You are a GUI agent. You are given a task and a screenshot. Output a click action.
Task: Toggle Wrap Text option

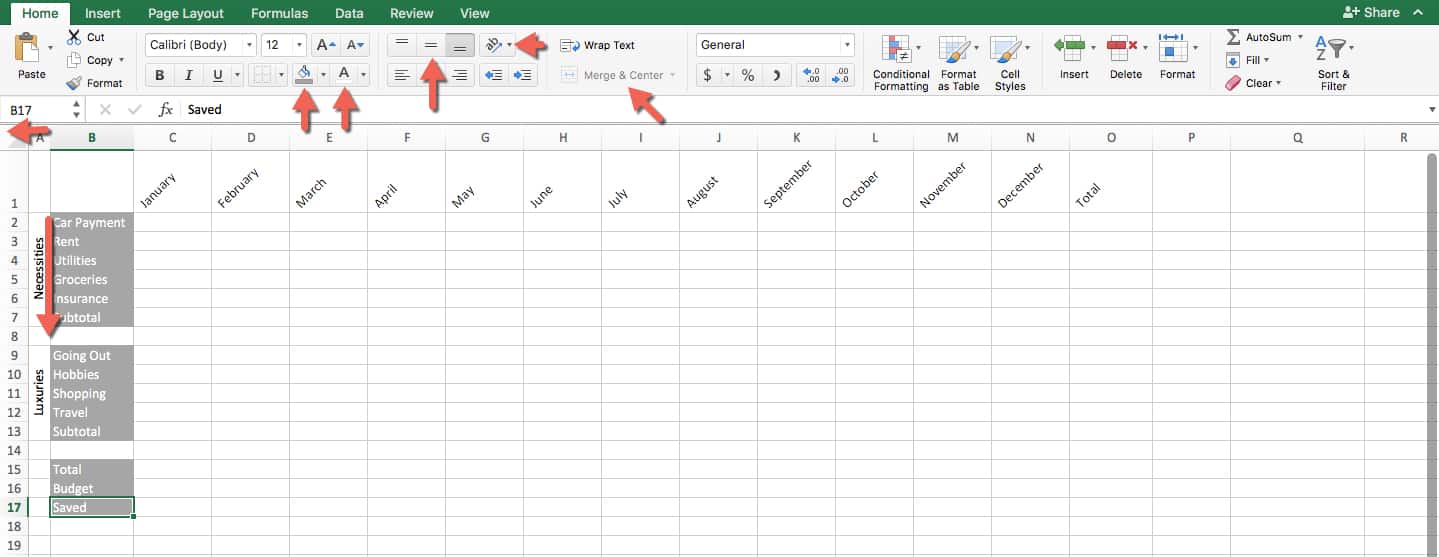[597, 45]
